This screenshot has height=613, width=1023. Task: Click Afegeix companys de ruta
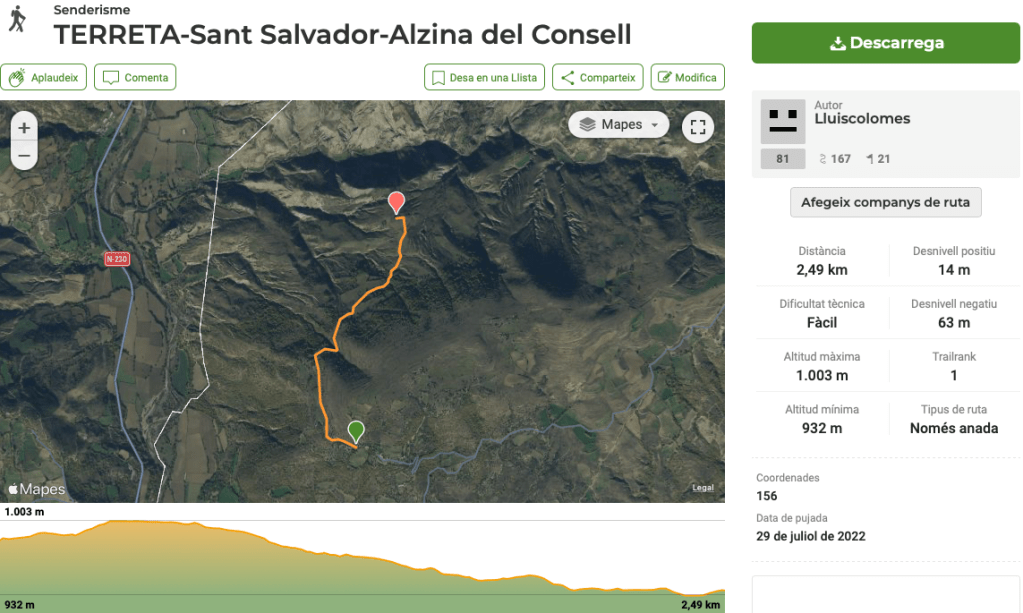(885, 202)
